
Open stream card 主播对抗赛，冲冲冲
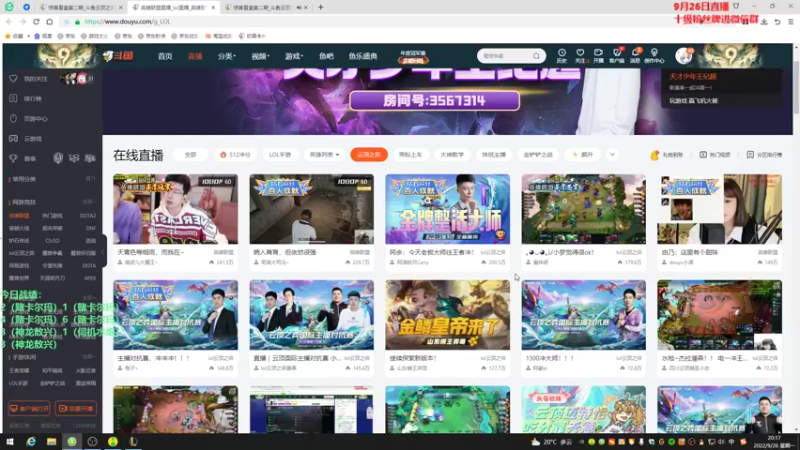point(176,327)
